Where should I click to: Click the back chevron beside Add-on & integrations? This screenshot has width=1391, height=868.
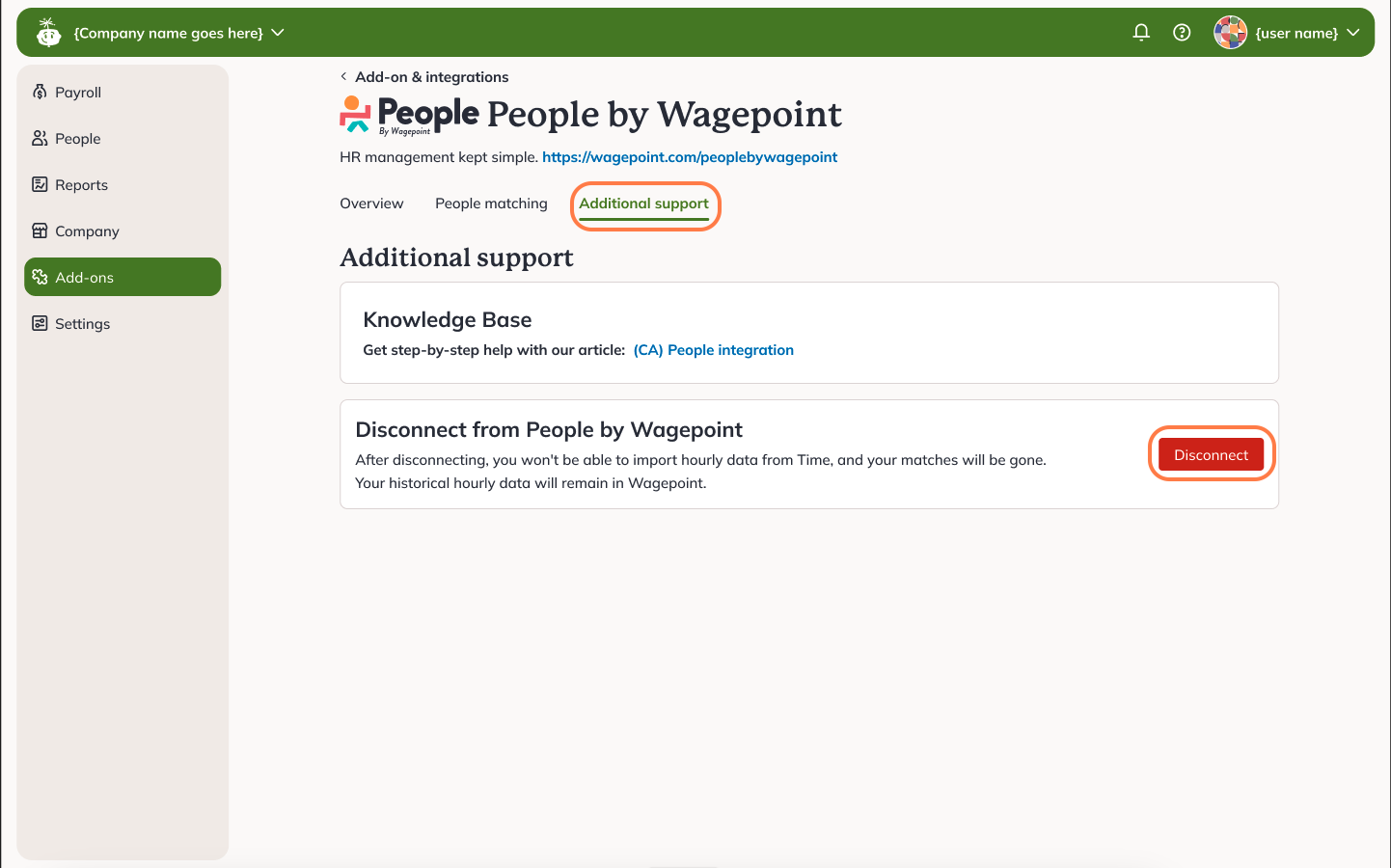click(343, 76)
